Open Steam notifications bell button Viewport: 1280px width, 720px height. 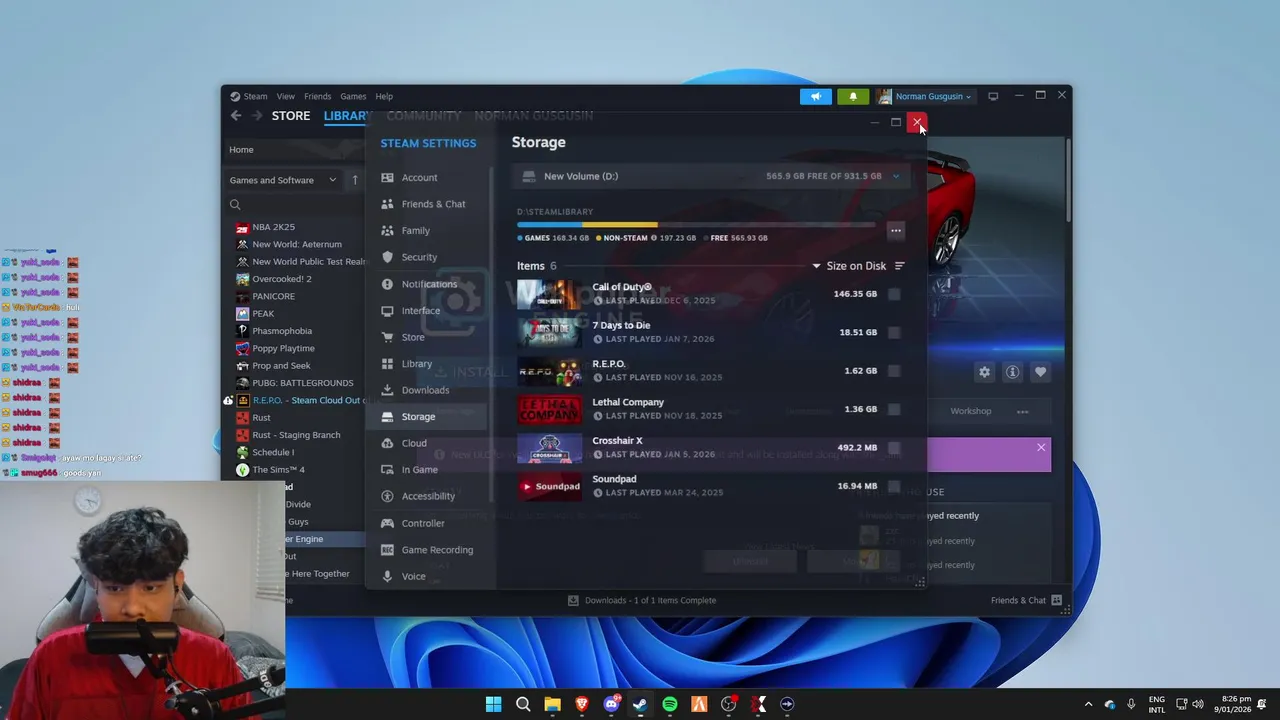pos(853,96)
